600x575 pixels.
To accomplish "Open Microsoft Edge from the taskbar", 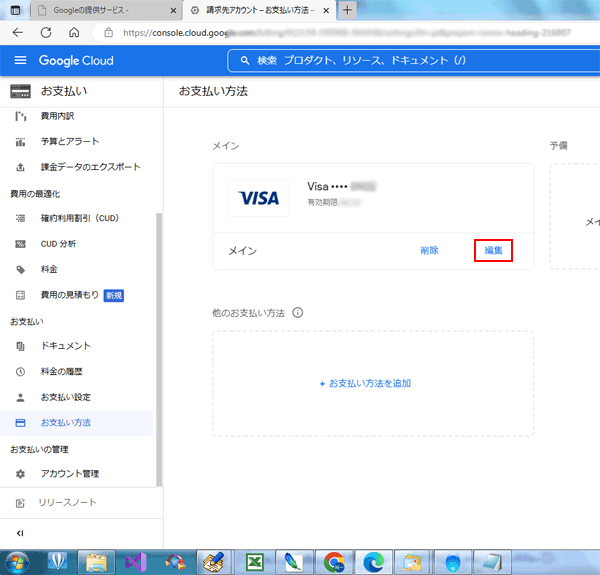I will tap(373, 562).
